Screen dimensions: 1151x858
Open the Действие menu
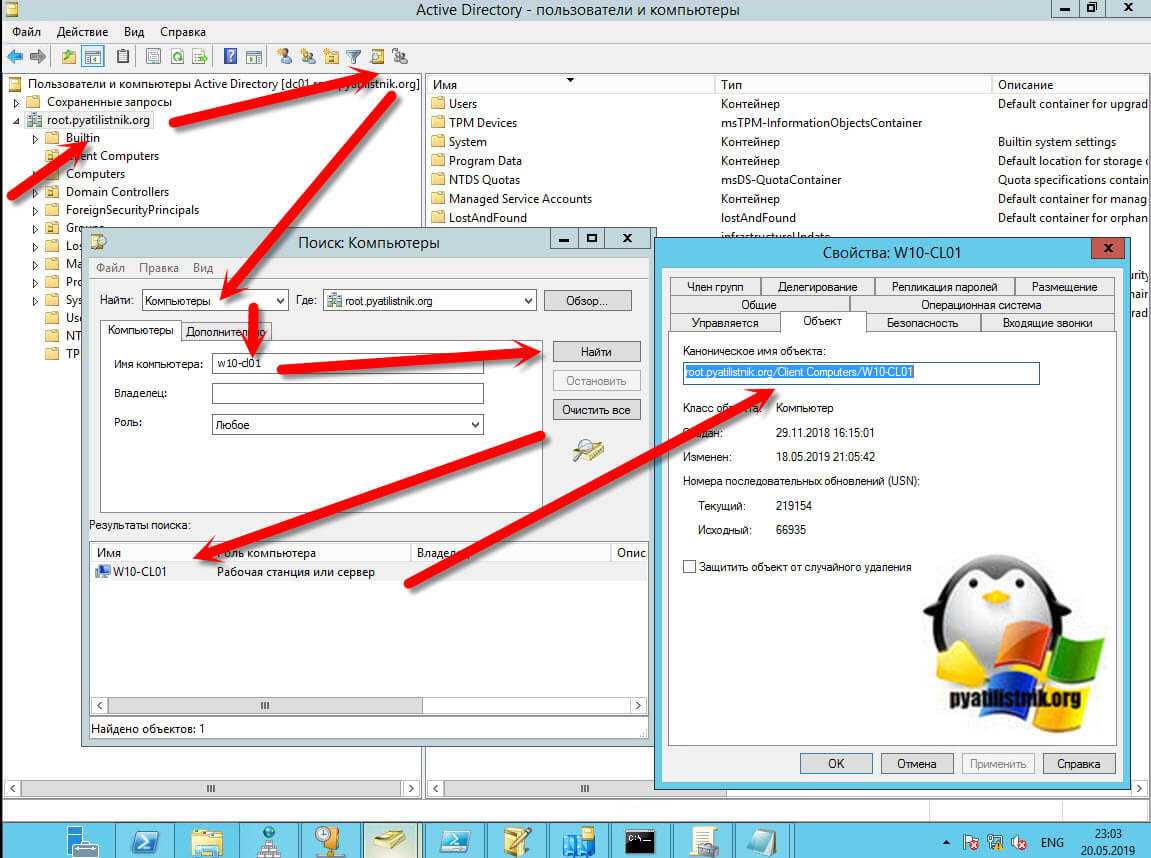coord(81,32)
